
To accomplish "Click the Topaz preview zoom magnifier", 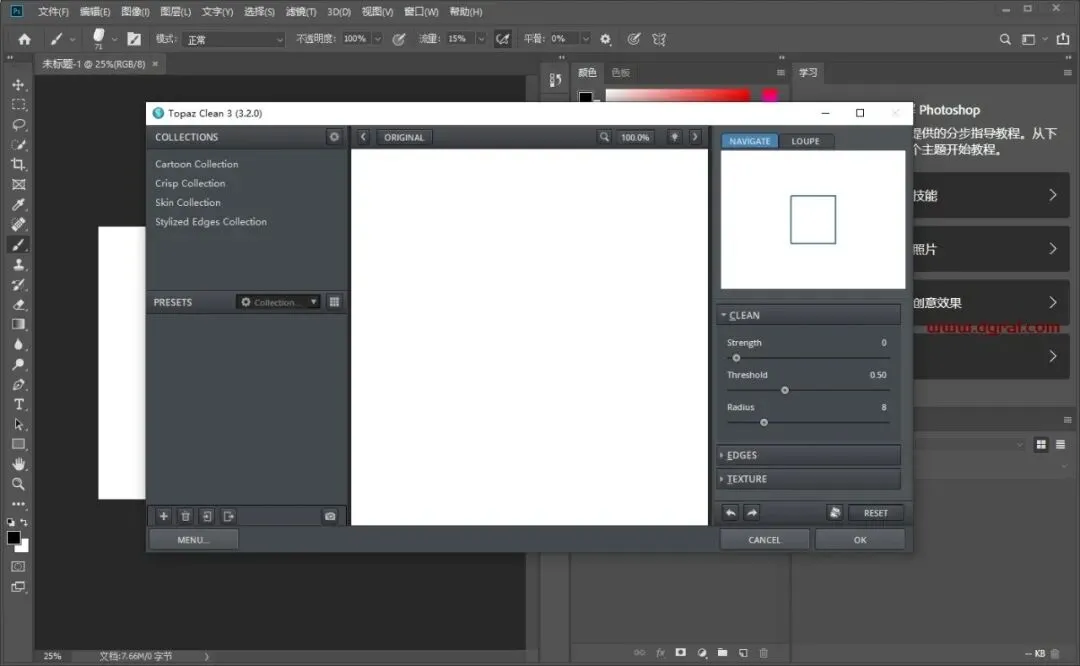I will coord(604,137).
